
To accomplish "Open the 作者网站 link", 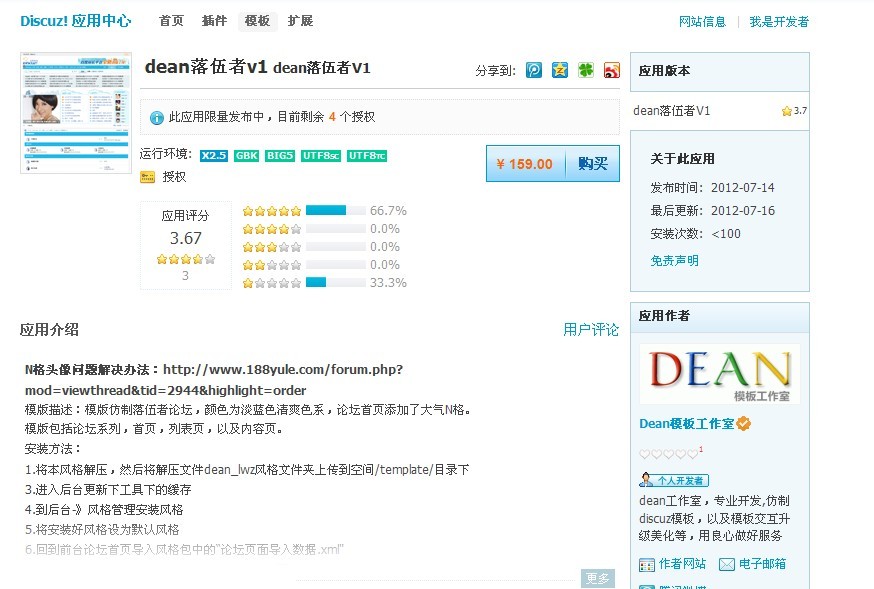I will coord(682,564).
